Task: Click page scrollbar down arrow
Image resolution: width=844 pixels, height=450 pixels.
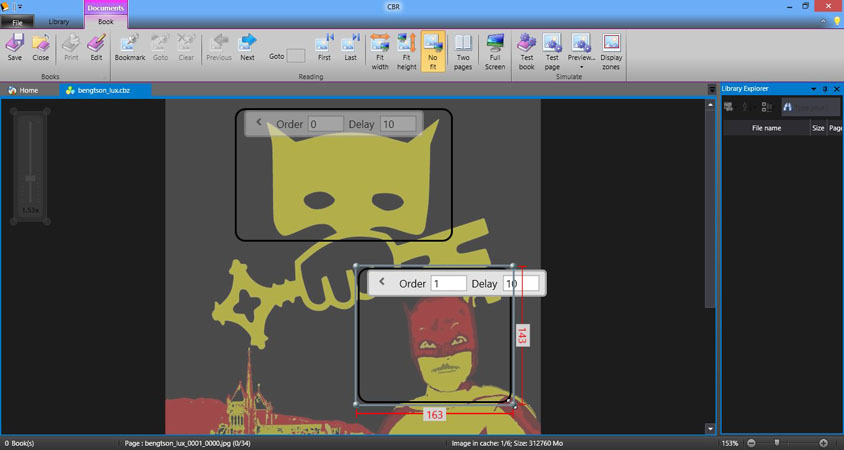Action: (710, 429)
